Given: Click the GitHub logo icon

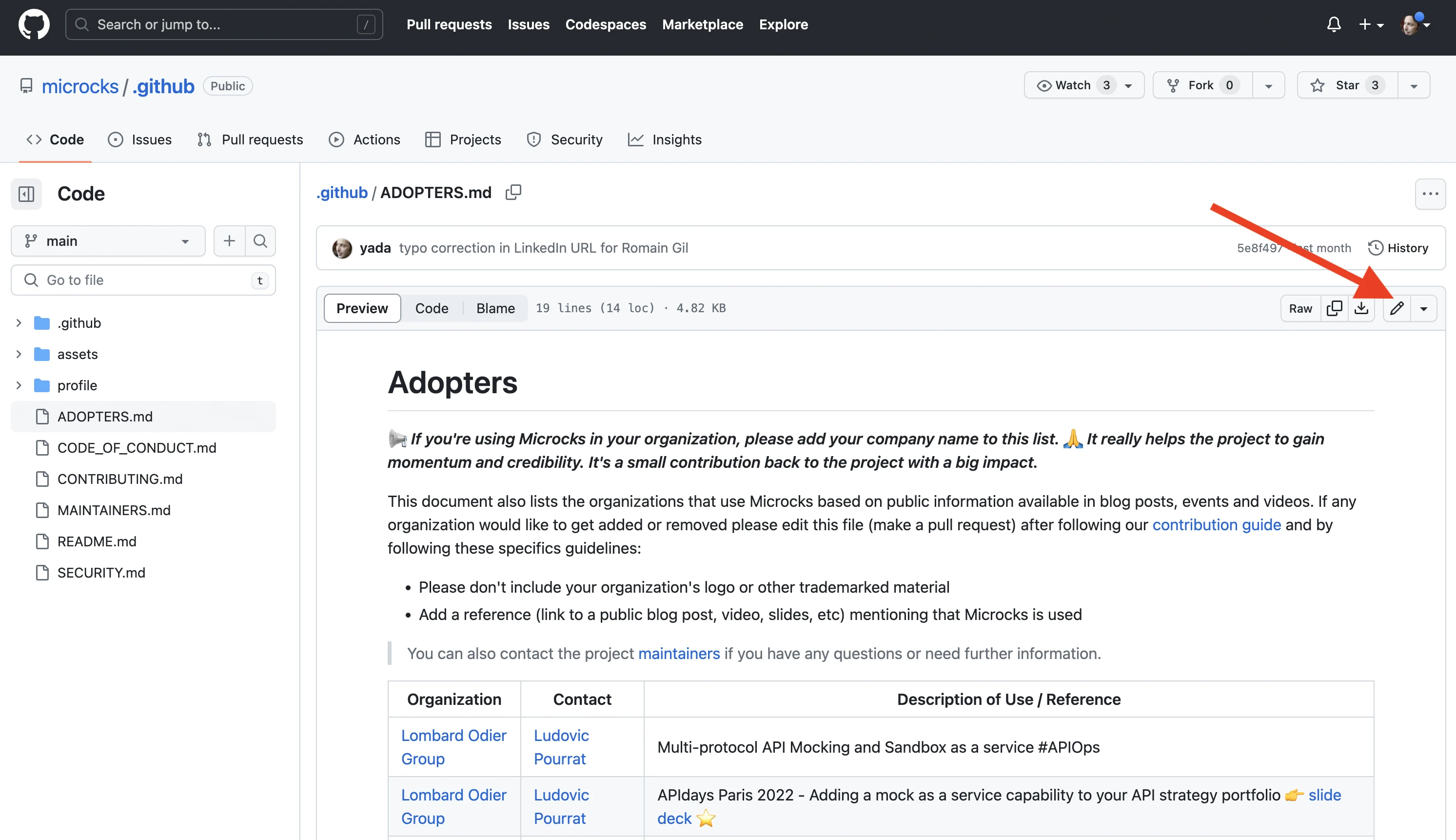Looking at the screenshot, I should point(34,24).
